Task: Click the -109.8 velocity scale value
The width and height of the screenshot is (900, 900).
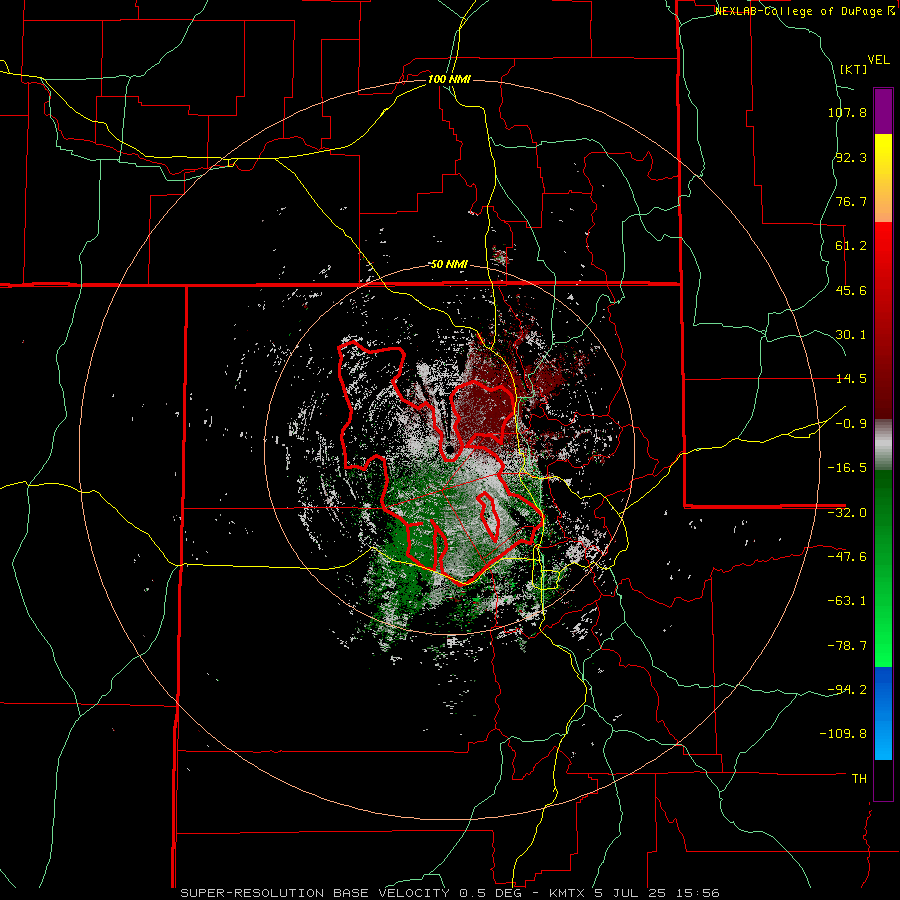Action: [843, 734]
